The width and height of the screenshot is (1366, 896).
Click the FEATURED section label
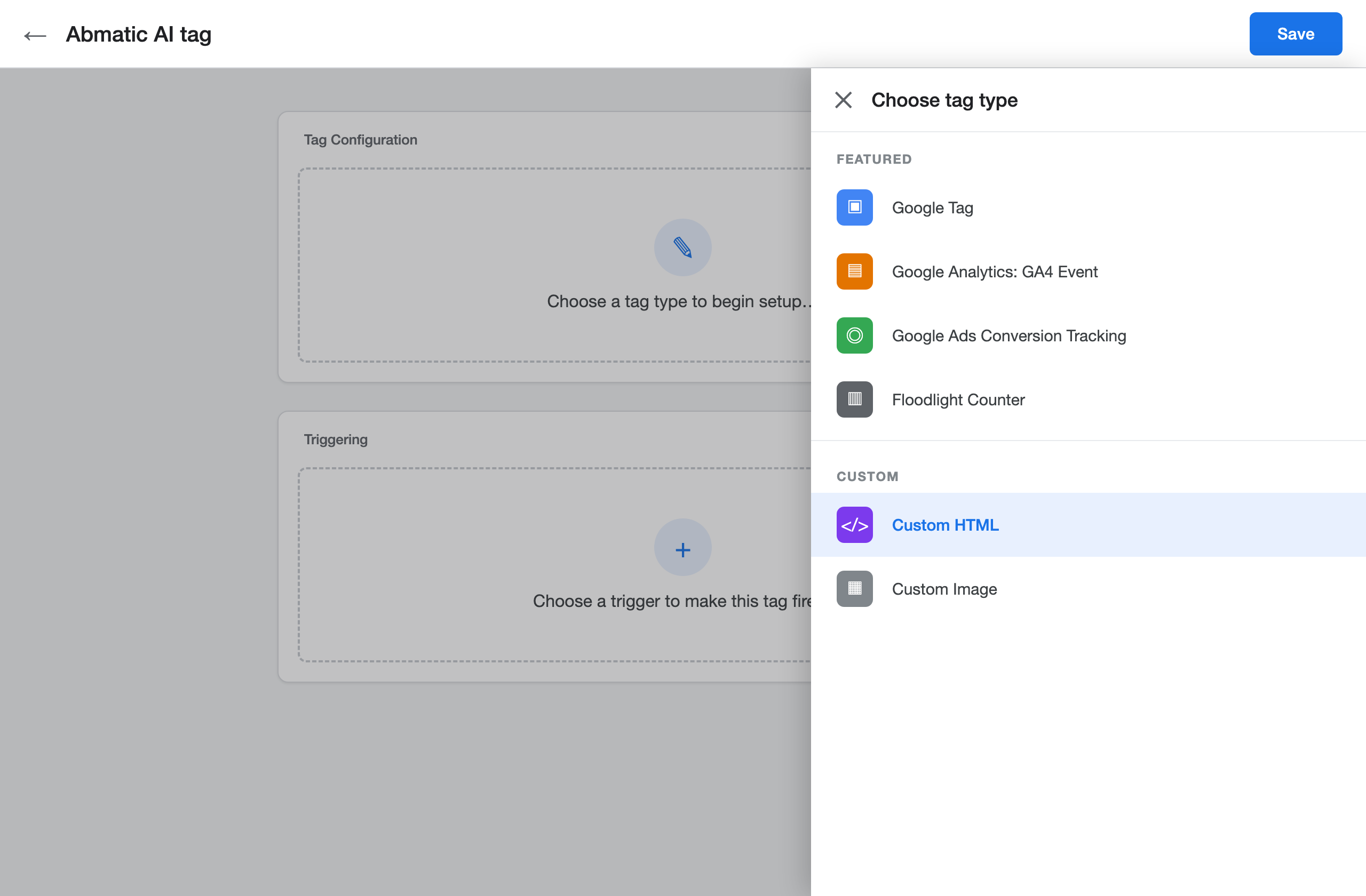click(873, 159)
